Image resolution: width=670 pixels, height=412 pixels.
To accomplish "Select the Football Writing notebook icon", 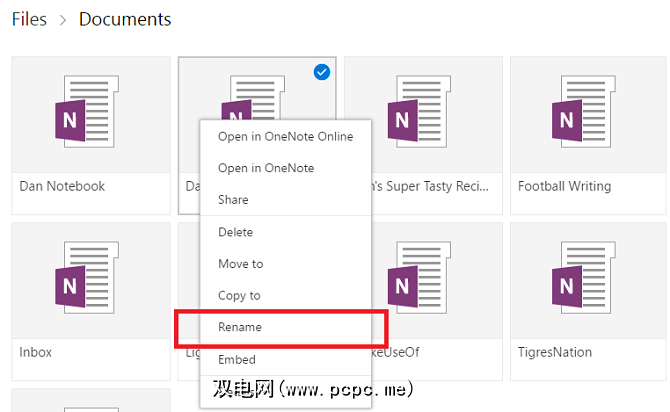I will tap(584, 112).
